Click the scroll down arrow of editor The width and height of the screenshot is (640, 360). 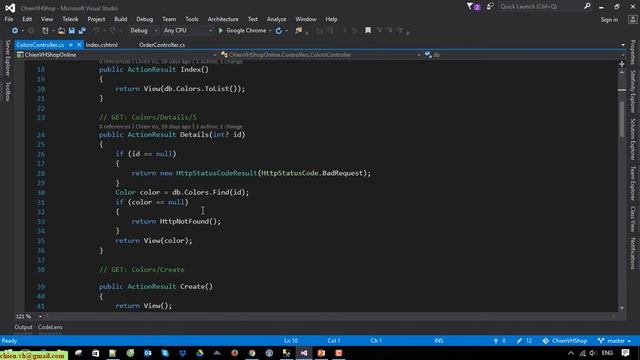click(622, 308)
